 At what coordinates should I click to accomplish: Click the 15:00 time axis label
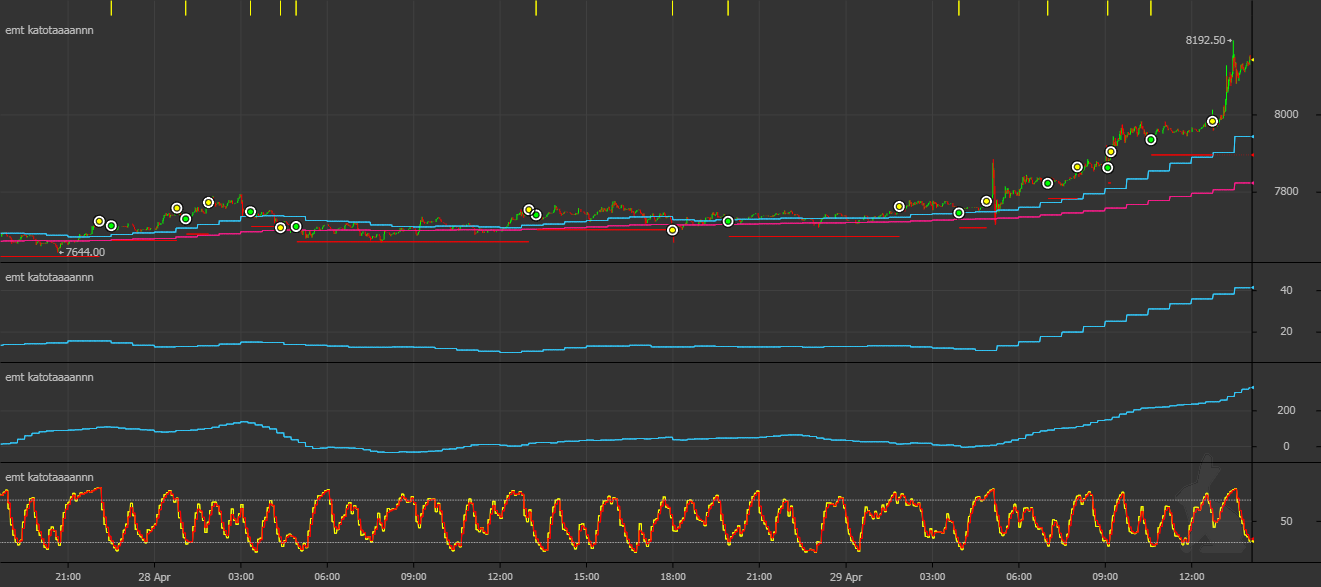pyautogui.click(x=587, y=577)
